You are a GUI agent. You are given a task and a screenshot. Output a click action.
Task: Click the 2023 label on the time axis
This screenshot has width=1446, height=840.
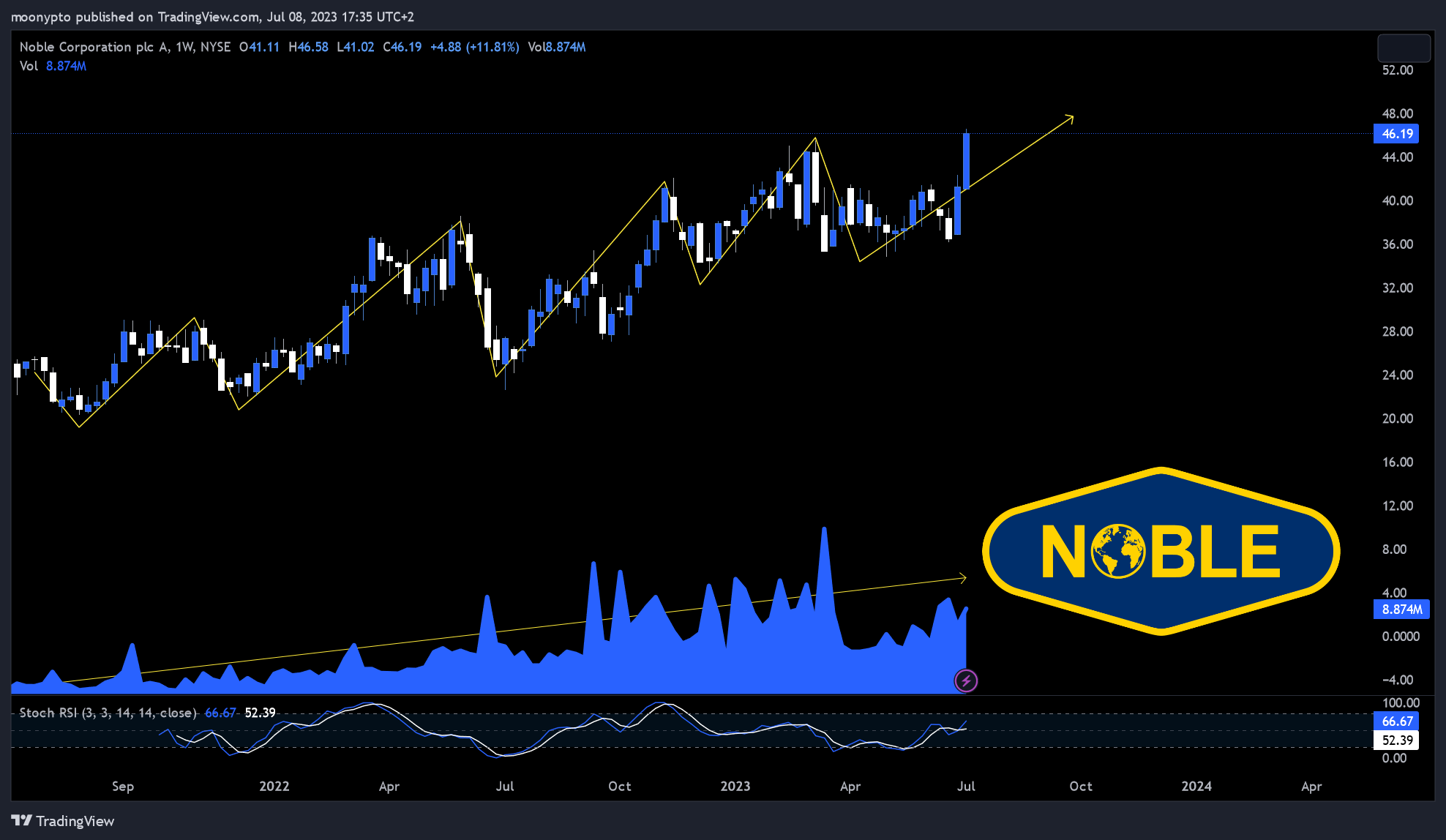click(735, 786)
